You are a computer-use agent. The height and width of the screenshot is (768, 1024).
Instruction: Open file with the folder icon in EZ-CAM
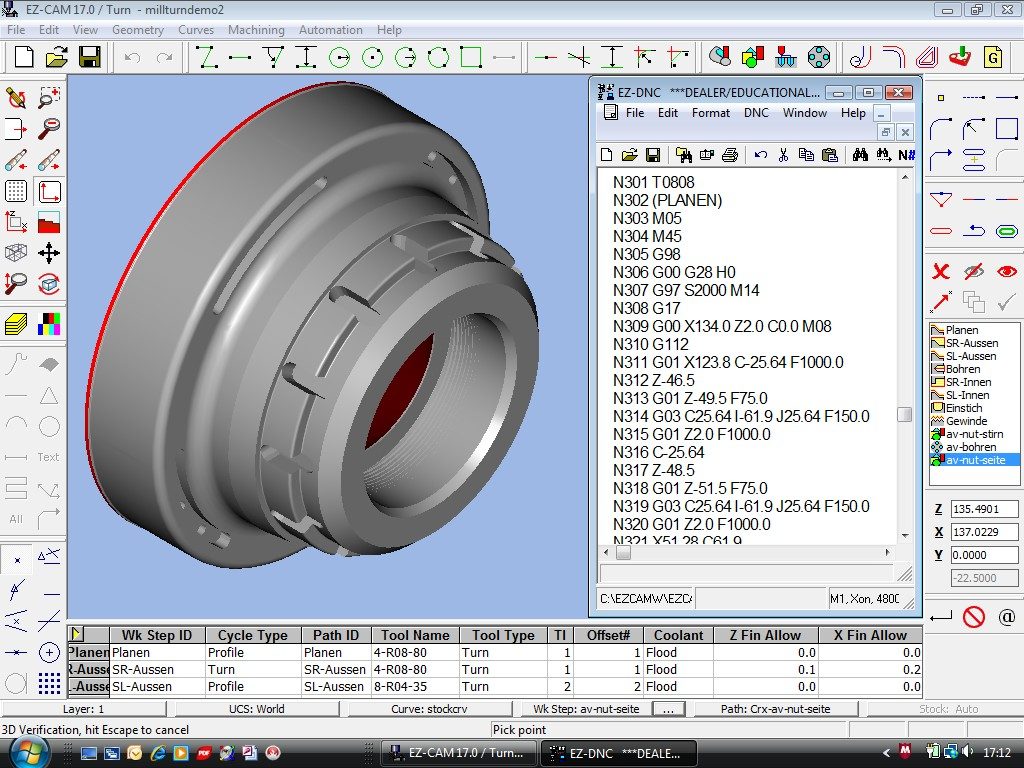click(x=57, y=57)
